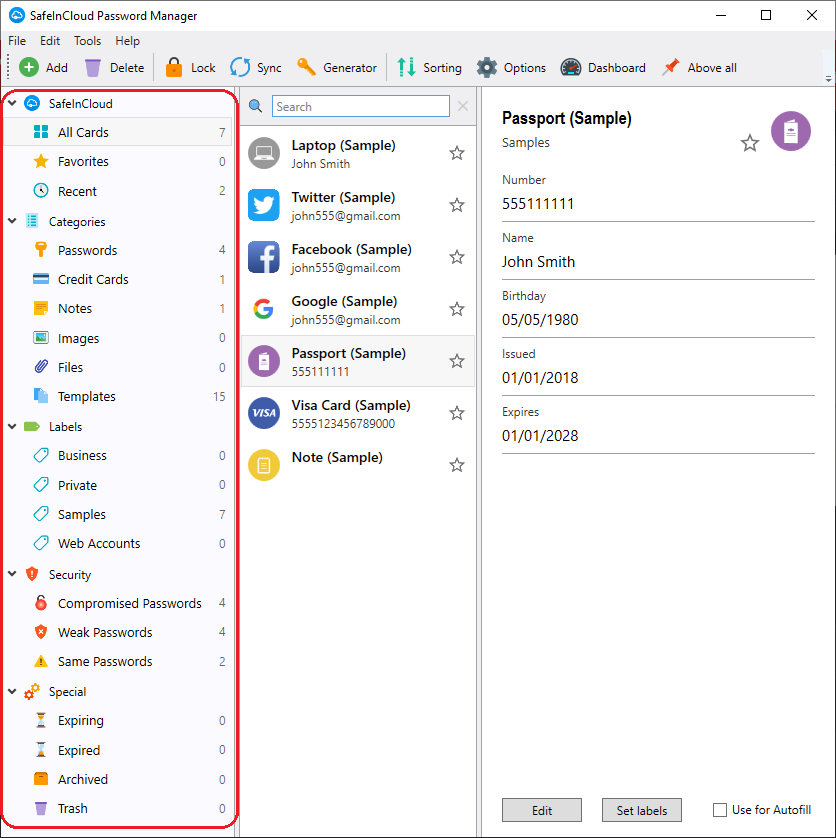This screenshot has width=836, height=838.
Task: Pin the window with the Above all icon
Action: coord(671,67)
